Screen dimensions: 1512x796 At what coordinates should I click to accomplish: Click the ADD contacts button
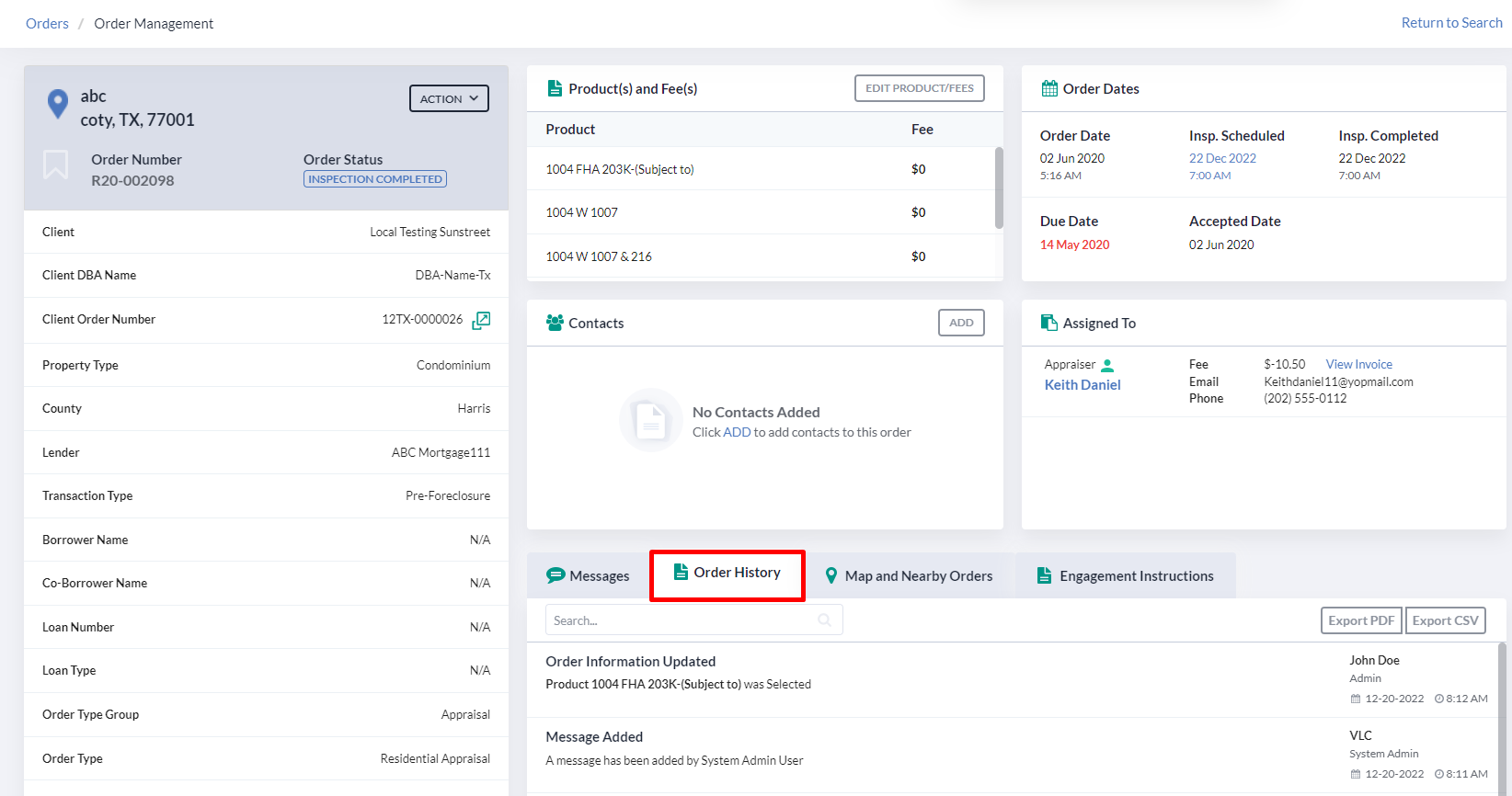coord(961,323)
